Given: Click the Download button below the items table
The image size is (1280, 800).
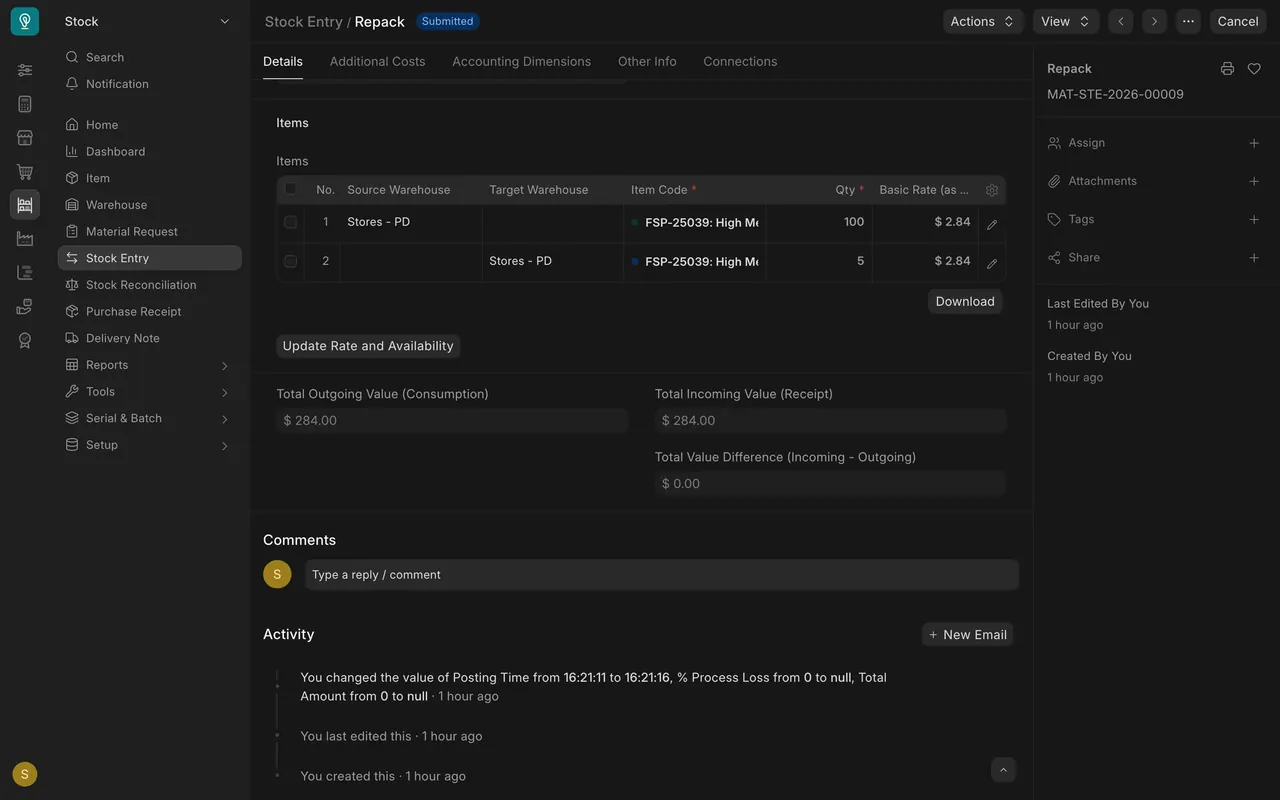Looking at the screenshot, I should pos(965,301).
